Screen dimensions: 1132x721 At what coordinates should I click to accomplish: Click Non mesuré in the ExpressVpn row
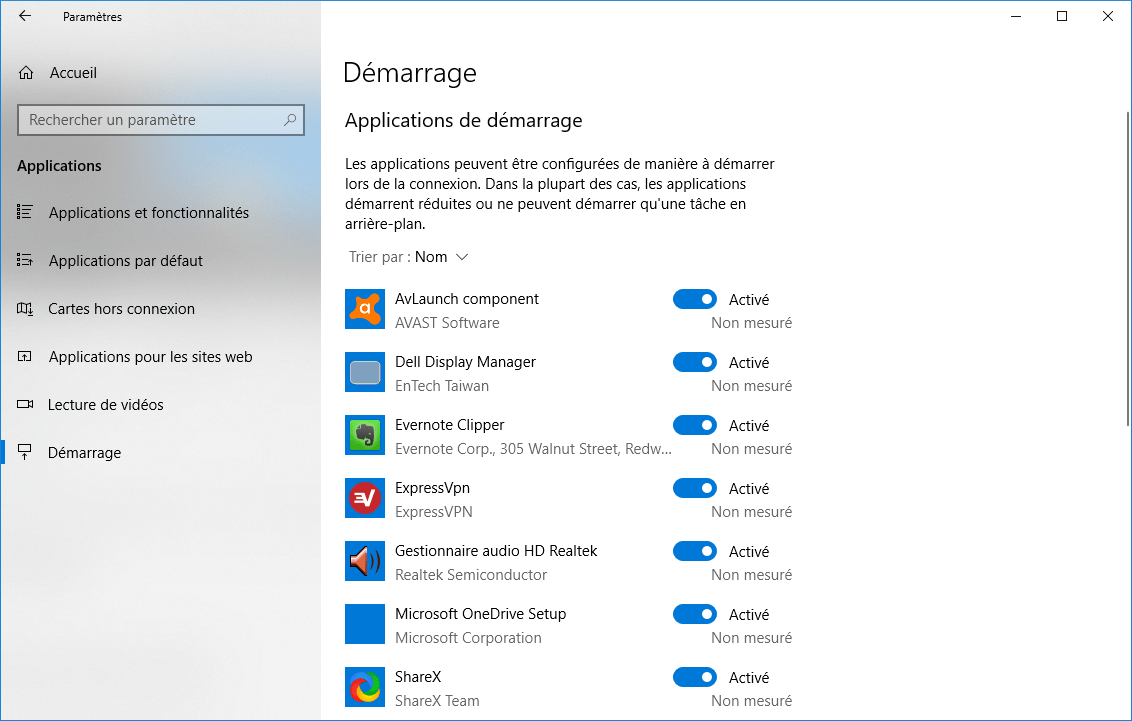pos(752,512)
